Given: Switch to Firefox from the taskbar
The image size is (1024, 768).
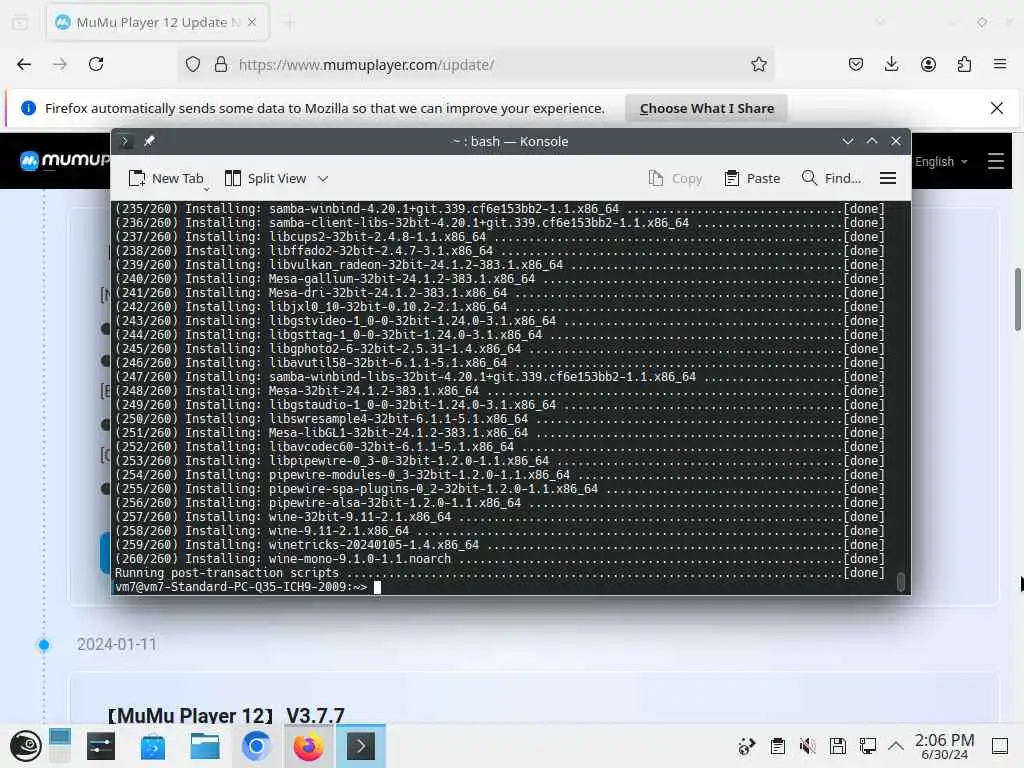Looking at the screenshot, I should click(308, 746).
